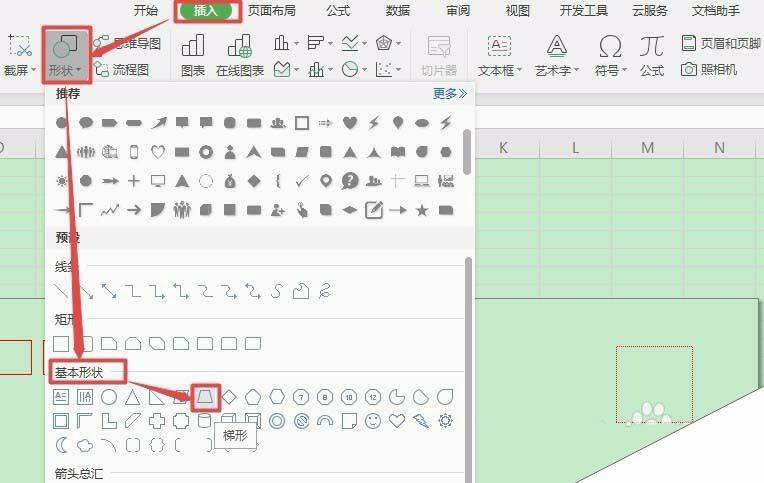Select the lightning bolt basic shape
The image size is (764, 483).
[421, 421]
